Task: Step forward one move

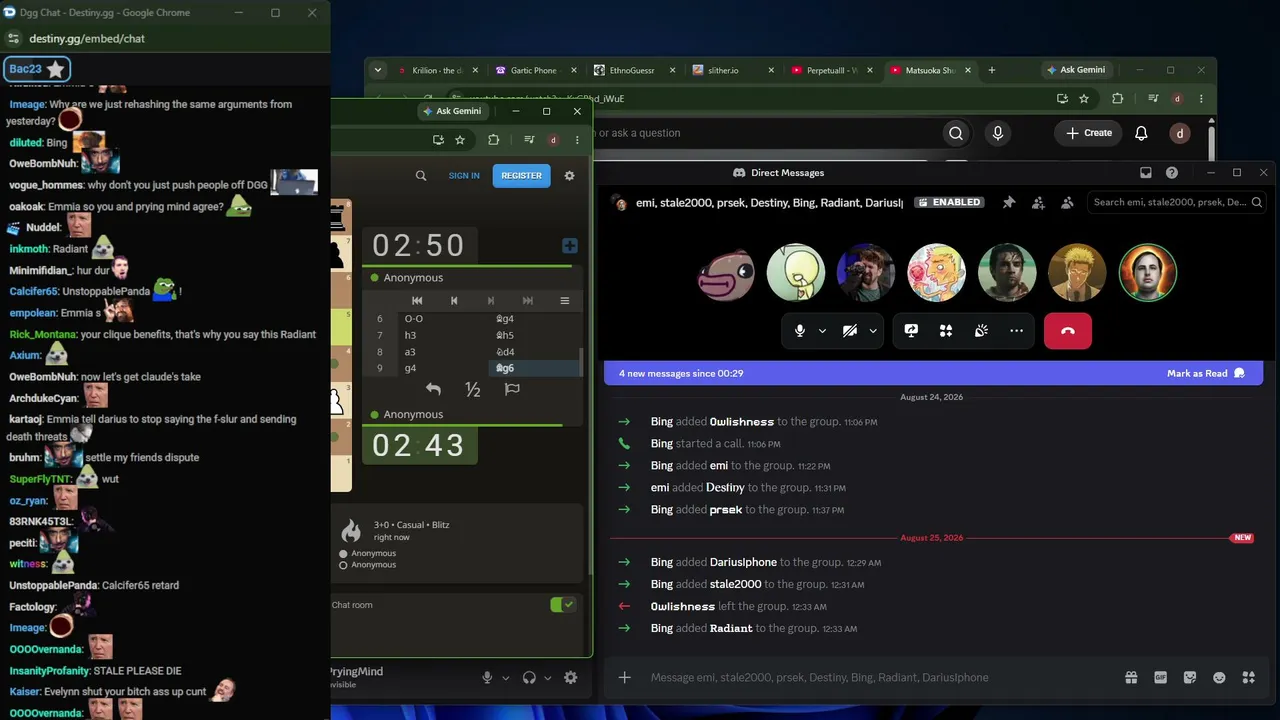Action: coord(491,300)
